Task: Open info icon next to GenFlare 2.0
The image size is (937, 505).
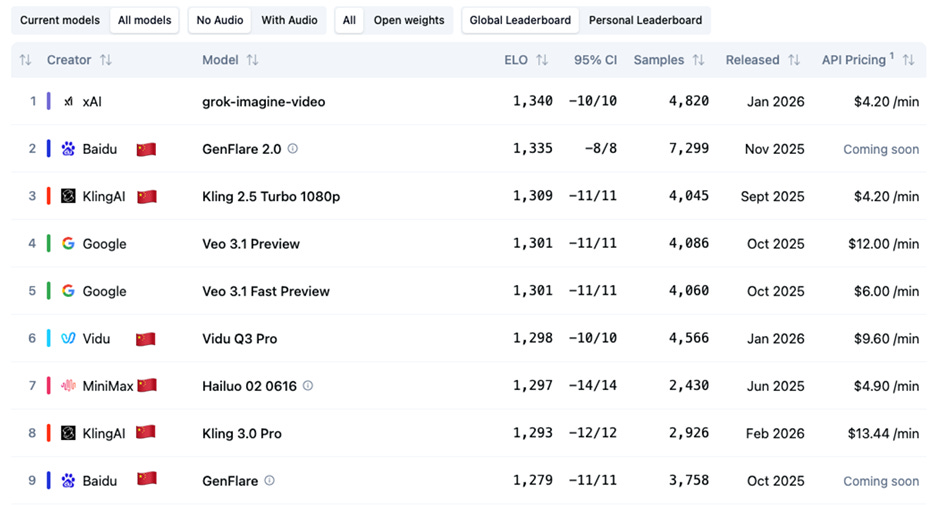Action: [x=293, y=148]
